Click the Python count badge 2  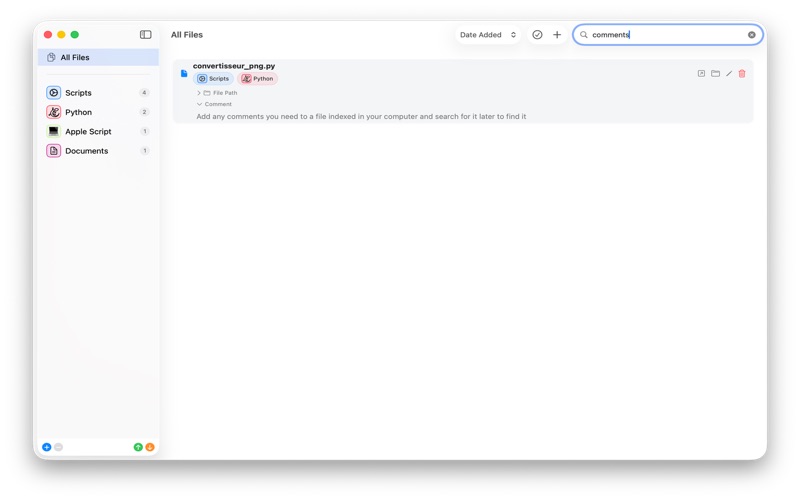click(x=144, y=112)
